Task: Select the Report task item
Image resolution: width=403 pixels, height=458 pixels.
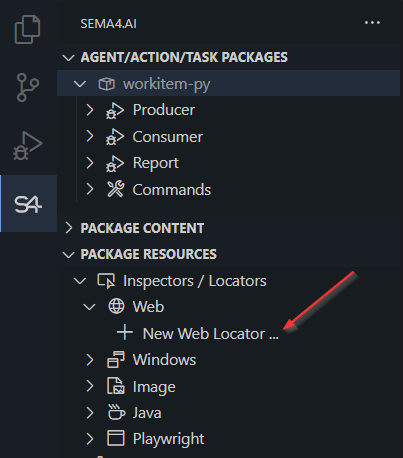Action: pyautogui.click(x=155, y=163)
